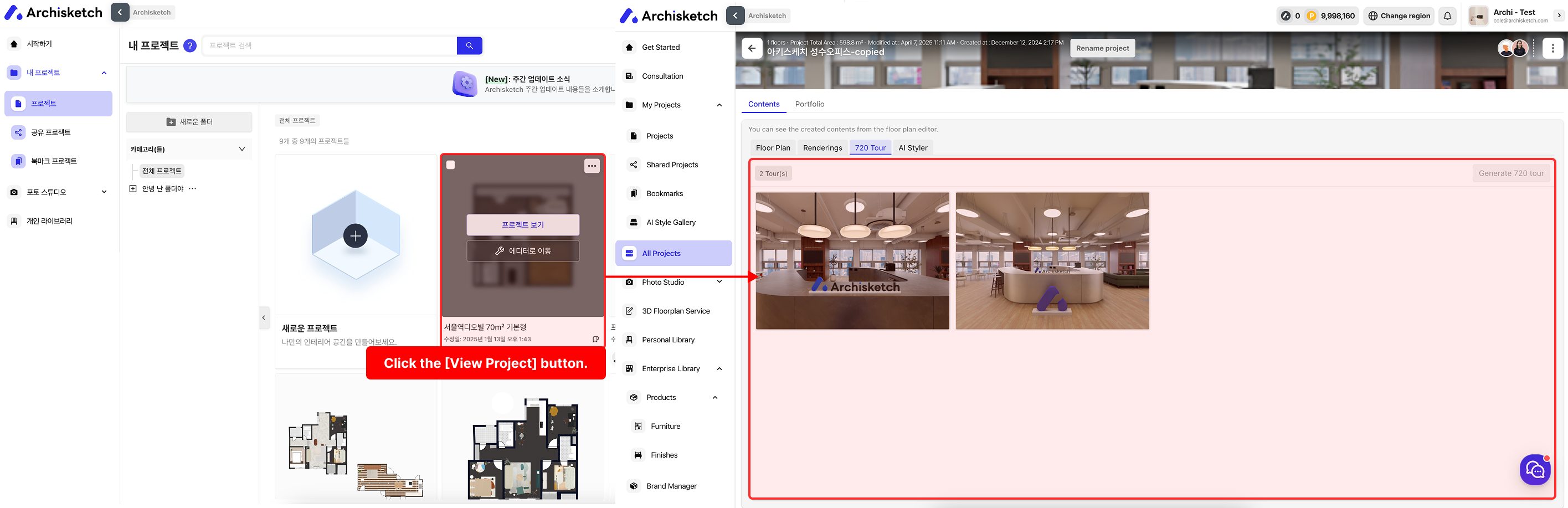Image resolution: width=1568 pixels, height=508 pixels.
Task: Click 새로운 폴더 button
Action: point(189,122)
